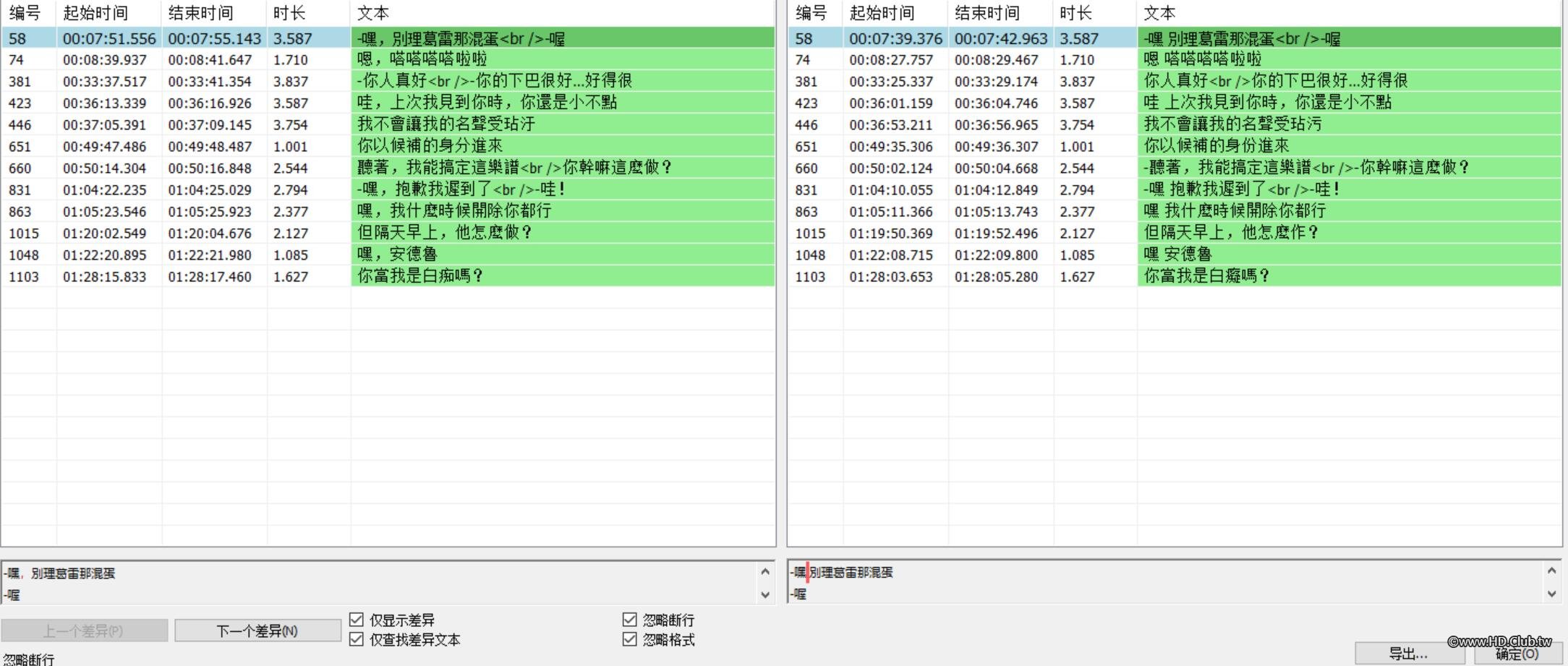Click up arrow on bottom-left text scrollbar
This screenshot has height=666, width=1568.
click(x=765, y=571)
